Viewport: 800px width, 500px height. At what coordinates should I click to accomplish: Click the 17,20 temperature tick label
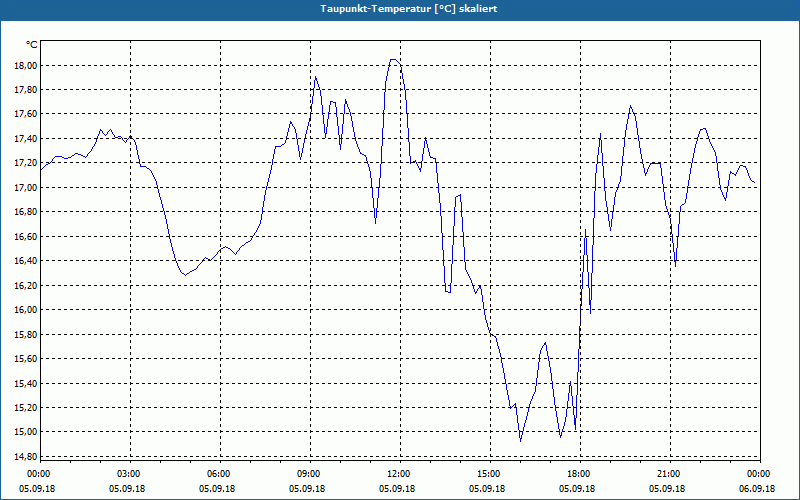point(26,163)
